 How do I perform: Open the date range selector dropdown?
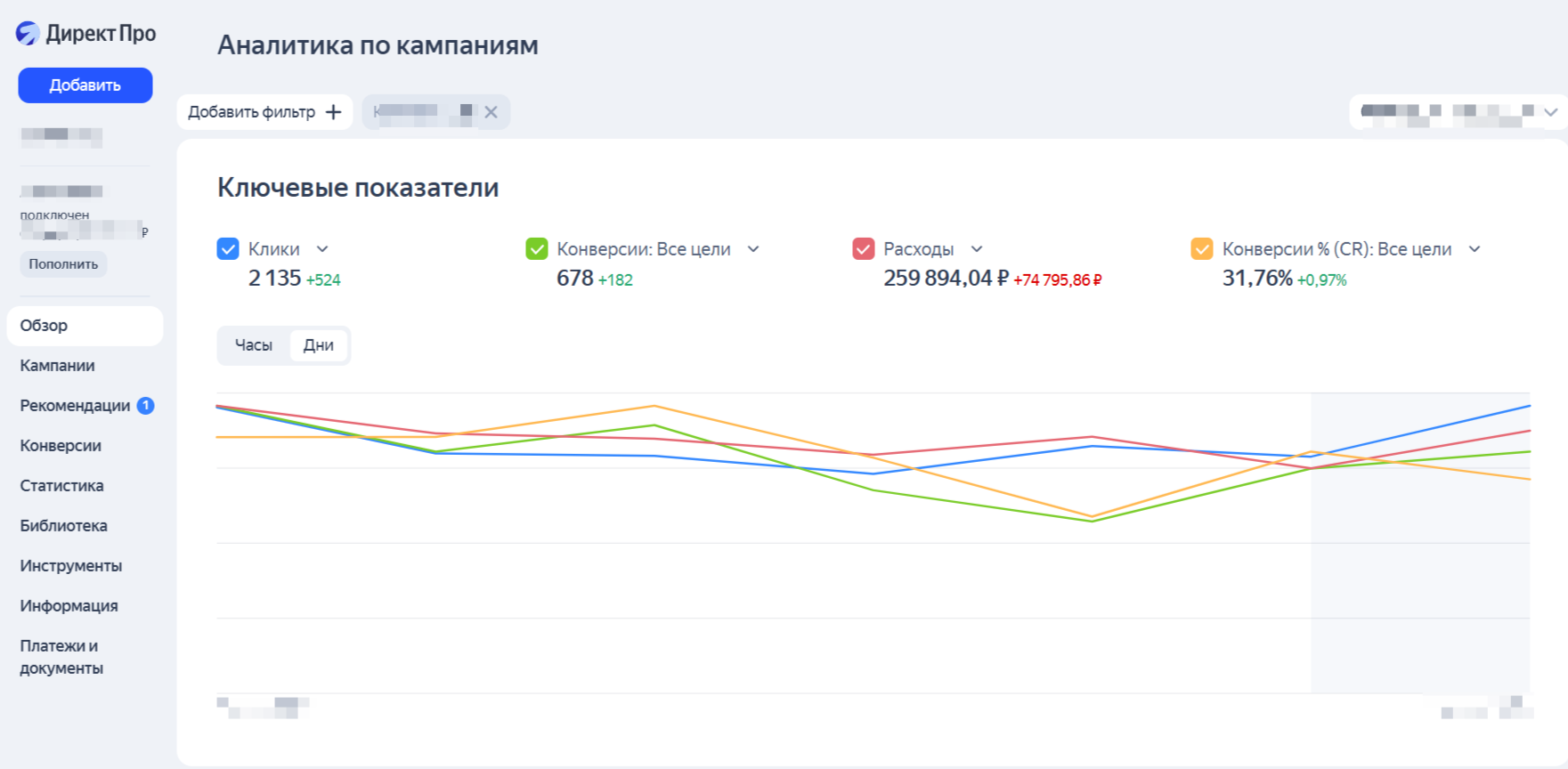tap(1550, 112)
